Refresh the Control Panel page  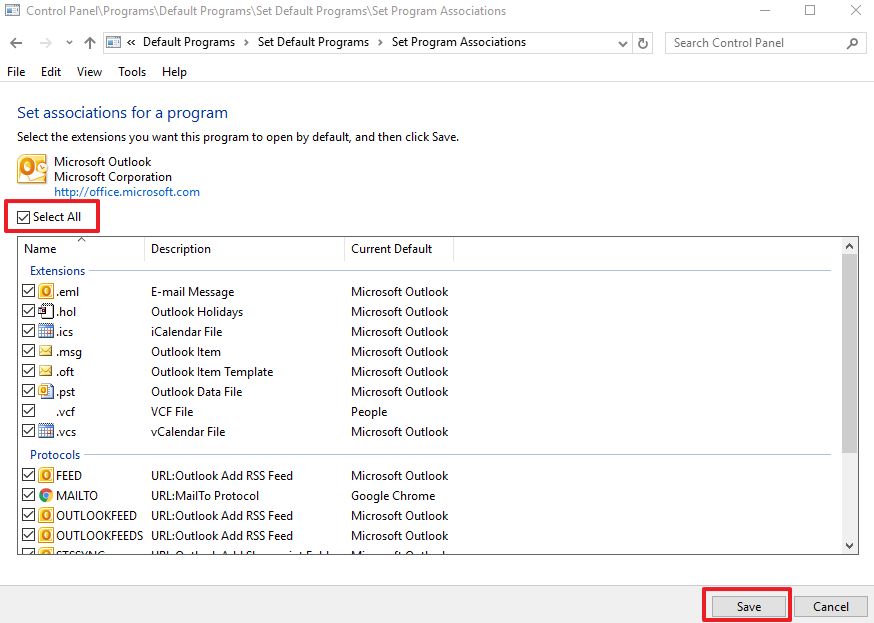point(643,43)
